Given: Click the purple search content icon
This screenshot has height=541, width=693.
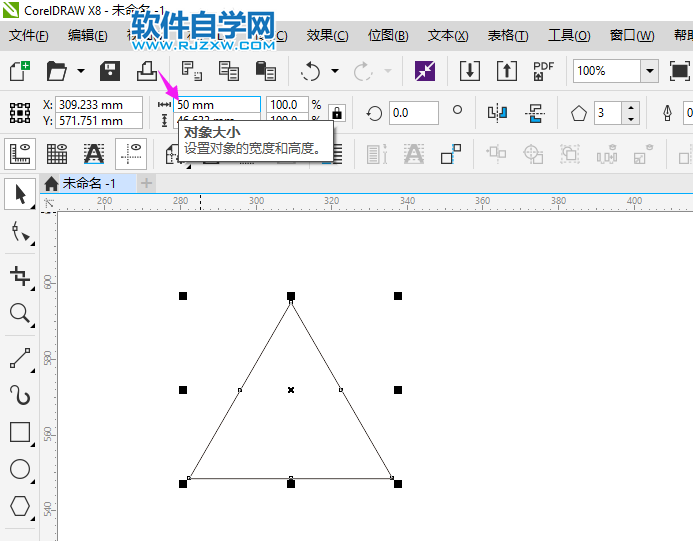Looking at the screenshot, I should pyautogui.click(x=425, y=71).
